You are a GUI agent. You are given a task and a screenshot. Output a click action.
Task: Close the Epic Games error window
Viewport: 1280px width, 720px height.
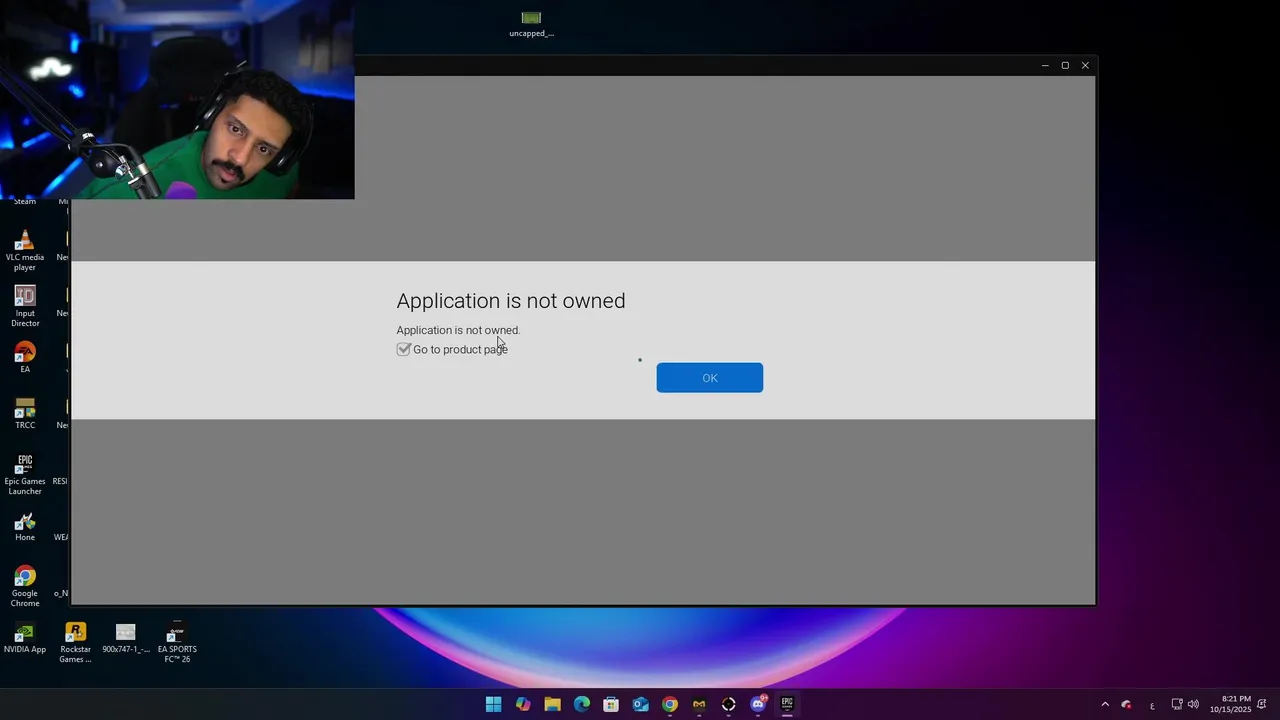1085,65
